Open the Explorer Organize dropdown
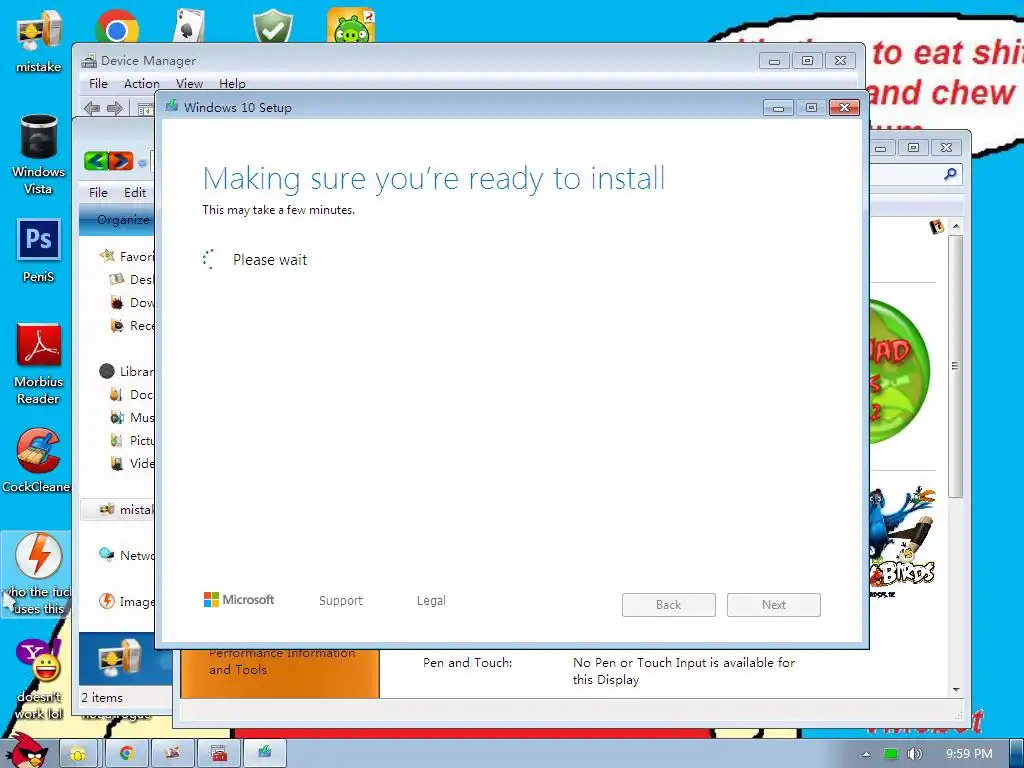1024x768 pixels. (x=122, y=219)
